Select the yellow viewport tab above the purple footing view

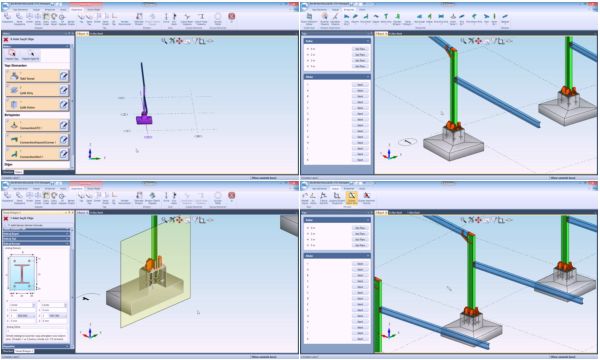coord(82,34)
